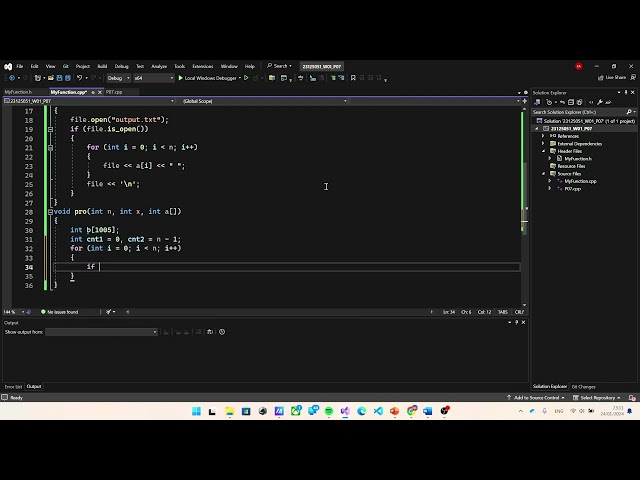Close the MyFunction.cpp tab

(x=100, y=92)
